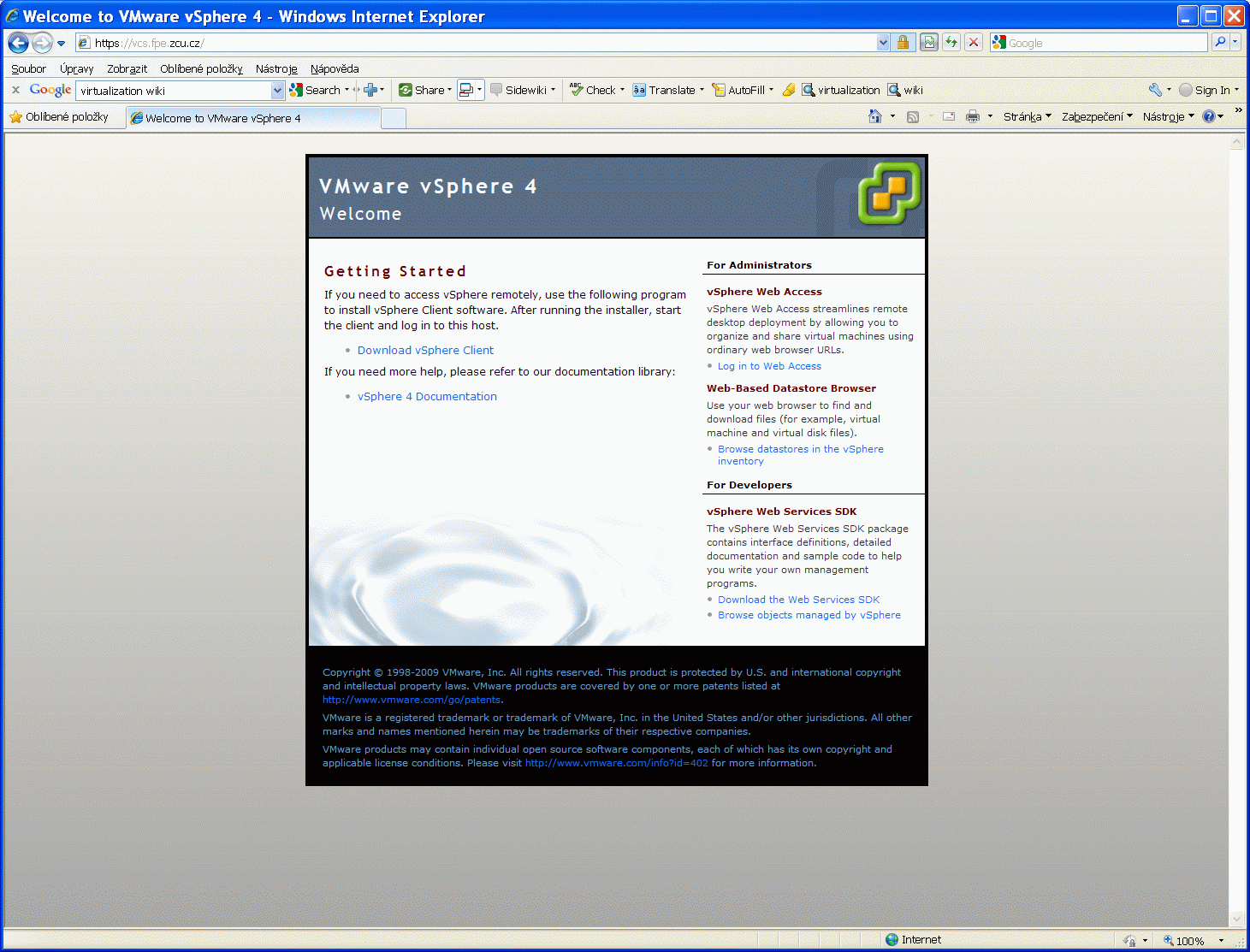Select the Welcome to VMware vSphere 4 tab
The image size is (1250, 952).
(253, 118)
